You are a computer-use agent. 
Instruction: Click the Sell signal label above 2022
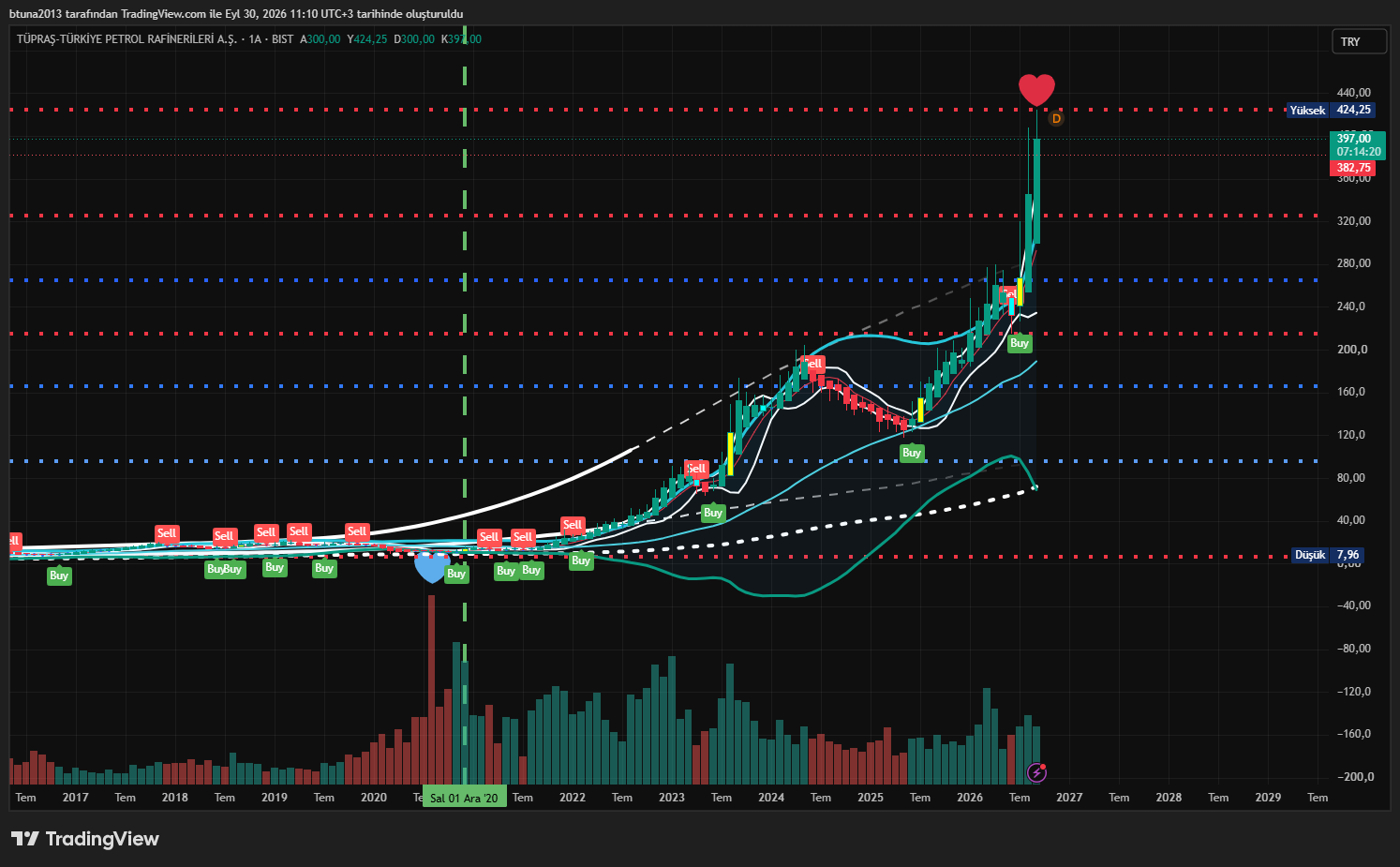pyautogui.click(x=573, y=525)
